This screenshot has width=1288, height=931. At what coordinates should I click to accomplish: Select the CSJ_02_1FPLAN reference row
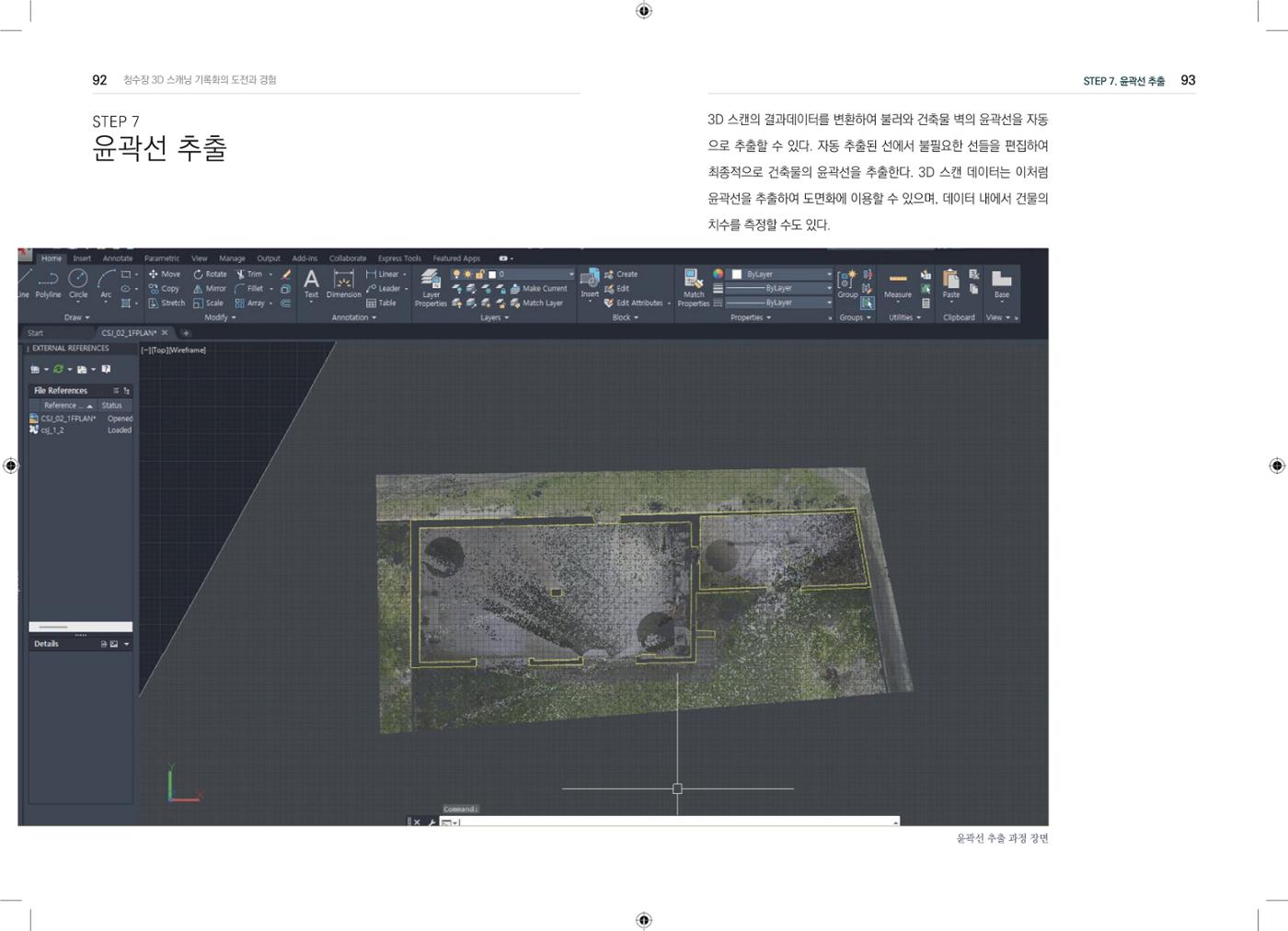click(81, 419)
